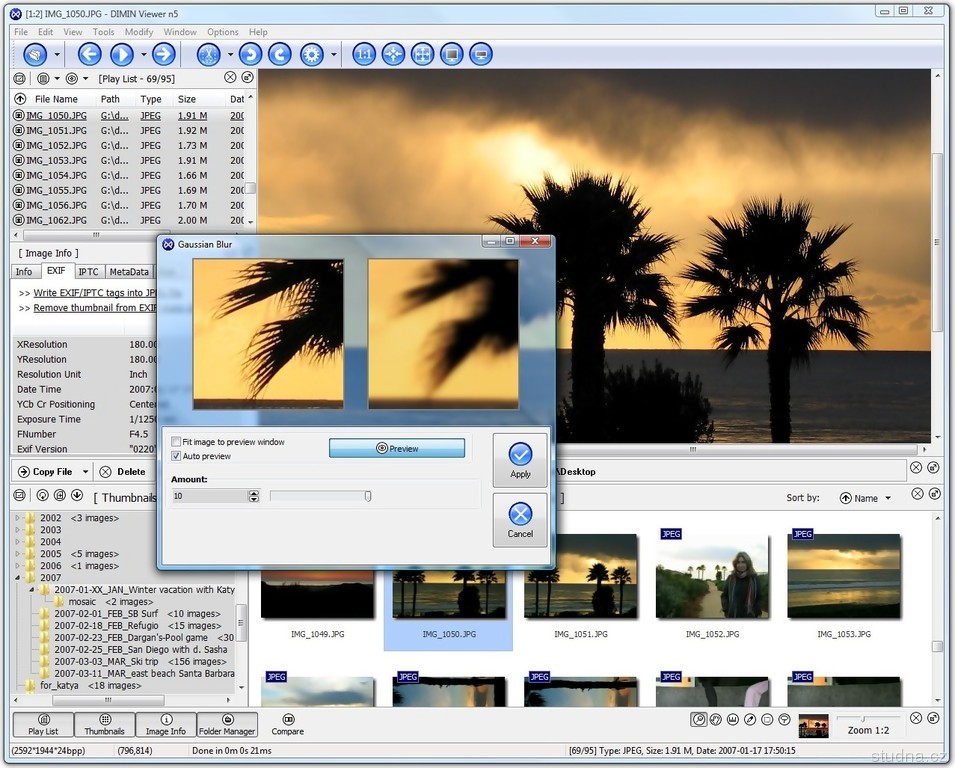The height and width of the screenshot is (768, 955).
Task: Open the settings gear icon in toolbar
Action: pyautogui.click(x=312, y=54)
